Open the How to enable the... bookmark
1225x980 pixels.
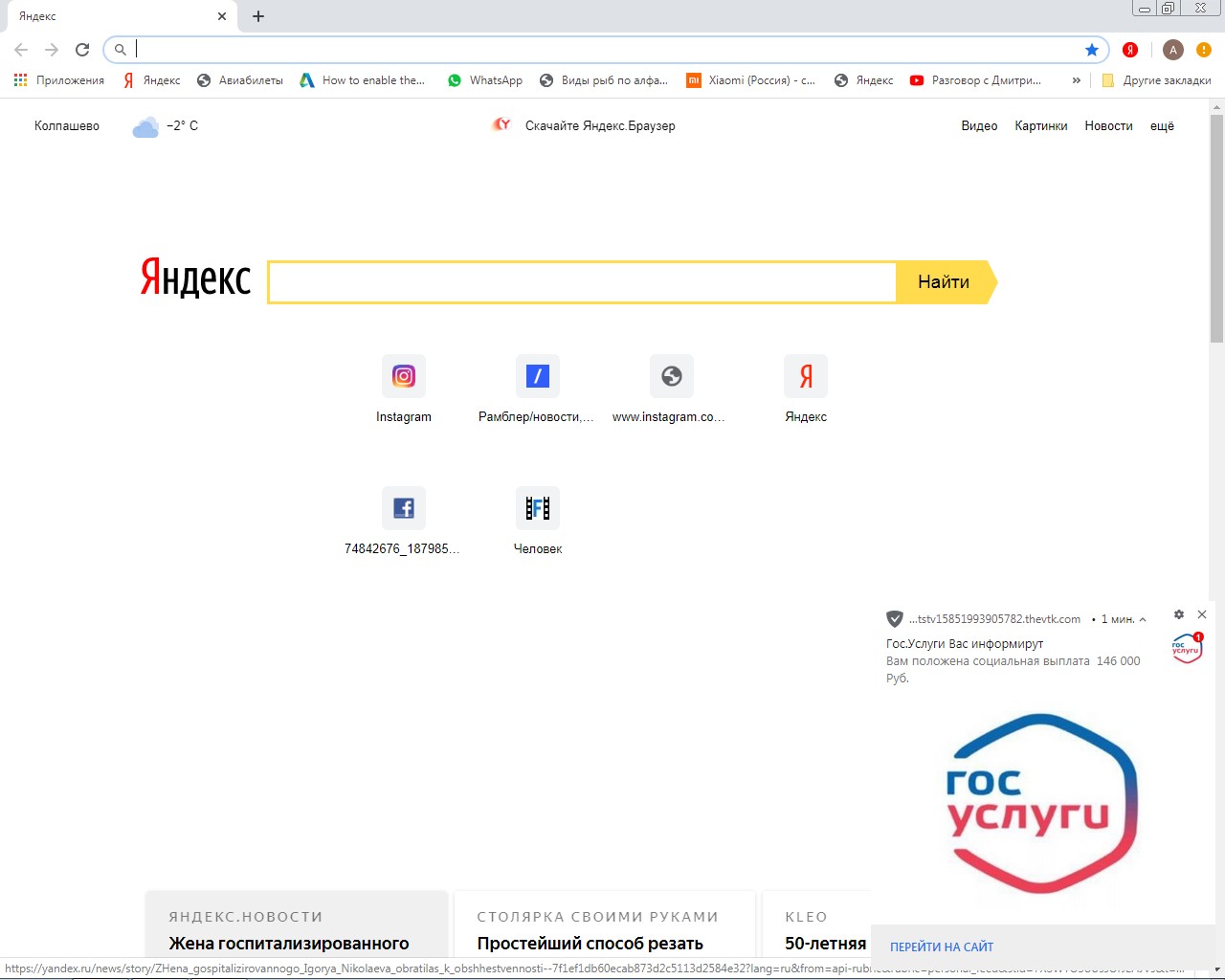(x=362, y=80)
